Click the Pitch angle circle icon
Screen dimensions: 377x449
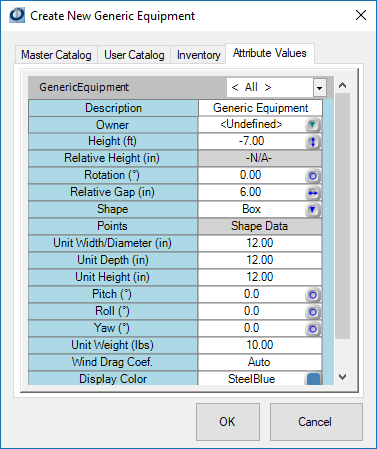pyautogui.click(x=313, y=295)
